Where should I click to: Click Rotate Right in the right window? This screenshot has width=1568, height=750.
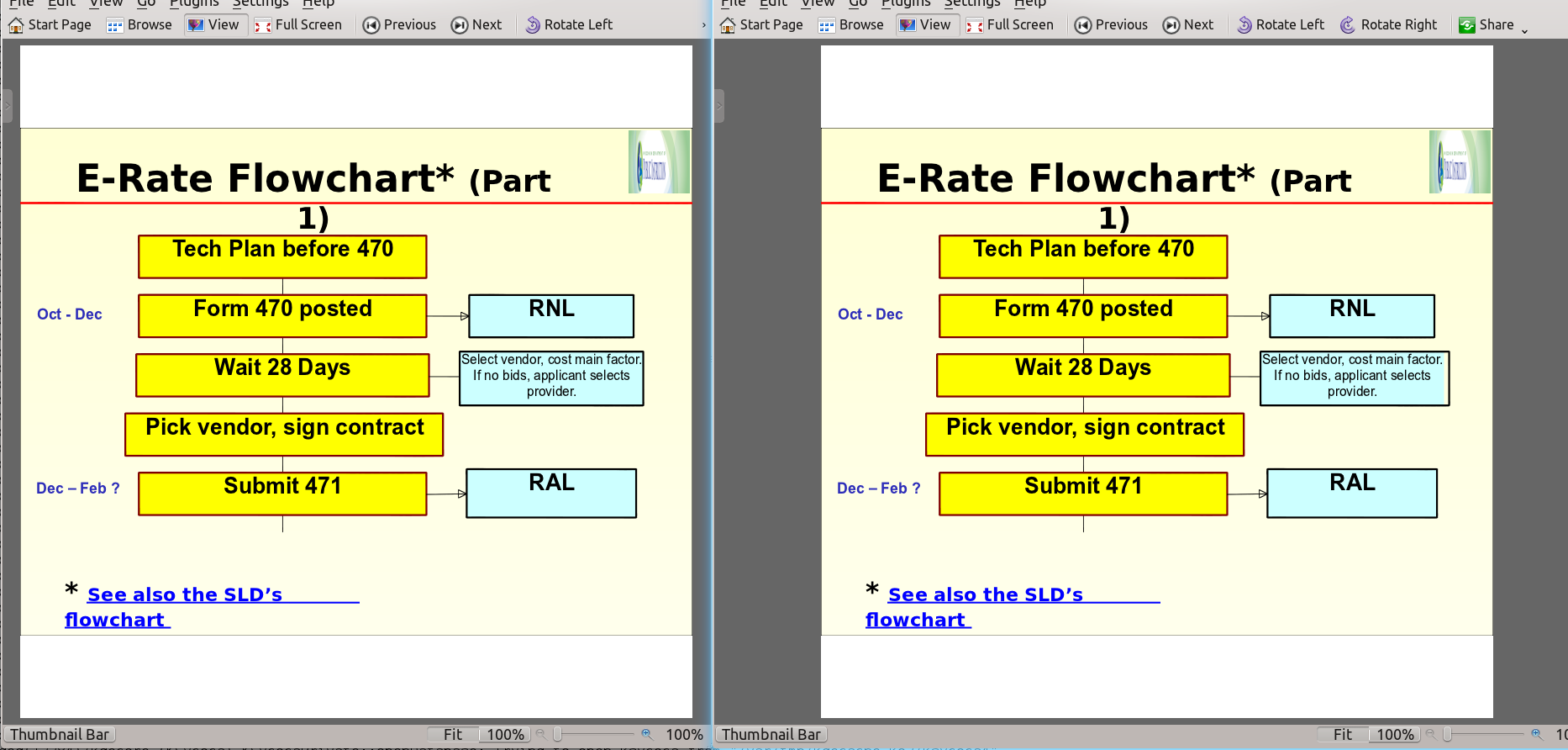coord(1388,25)
